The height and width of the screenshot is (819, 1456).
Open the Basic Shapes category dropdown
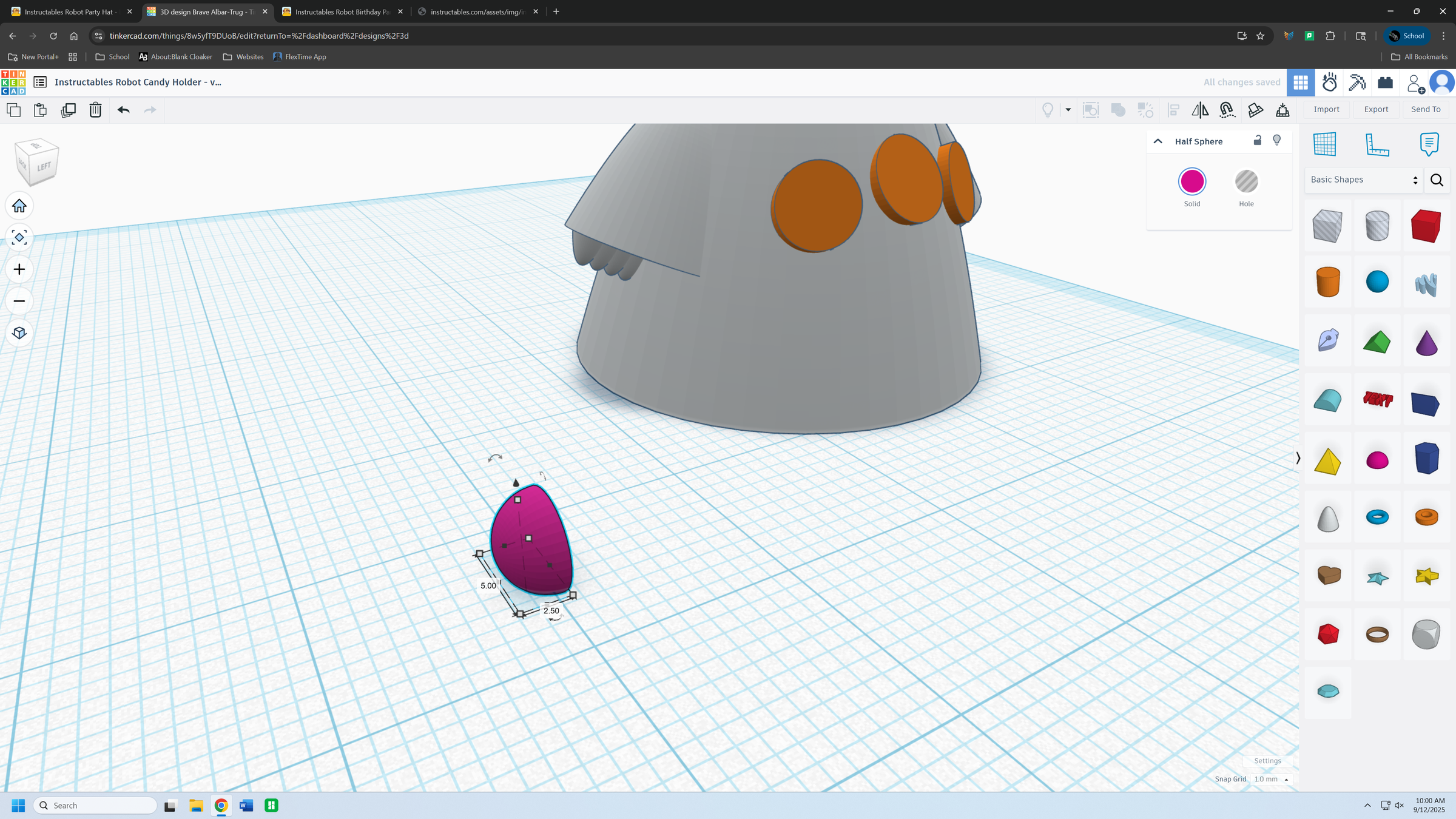[x=1363, y=180]
